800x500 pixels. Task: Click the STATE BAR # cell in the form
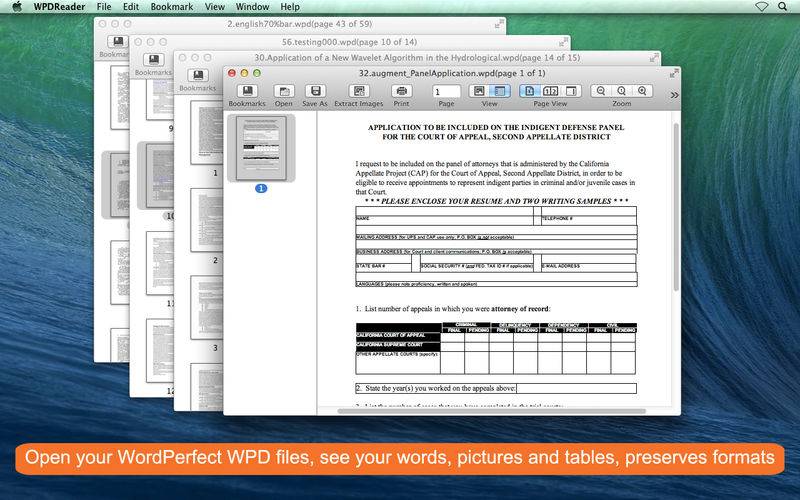tap(383, 262)
